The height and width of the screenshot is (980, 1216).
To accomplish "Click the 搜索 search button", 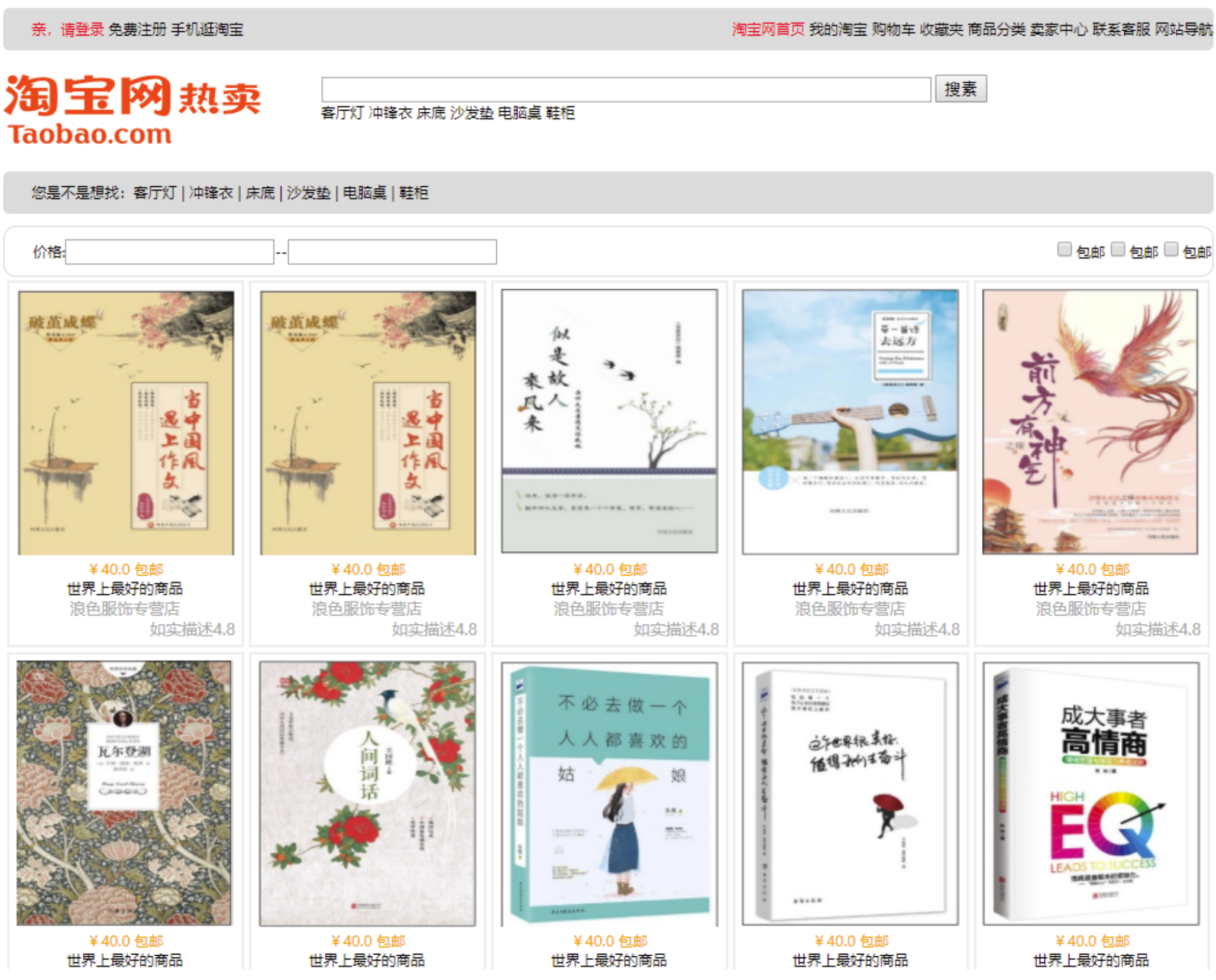I will 960,89.
